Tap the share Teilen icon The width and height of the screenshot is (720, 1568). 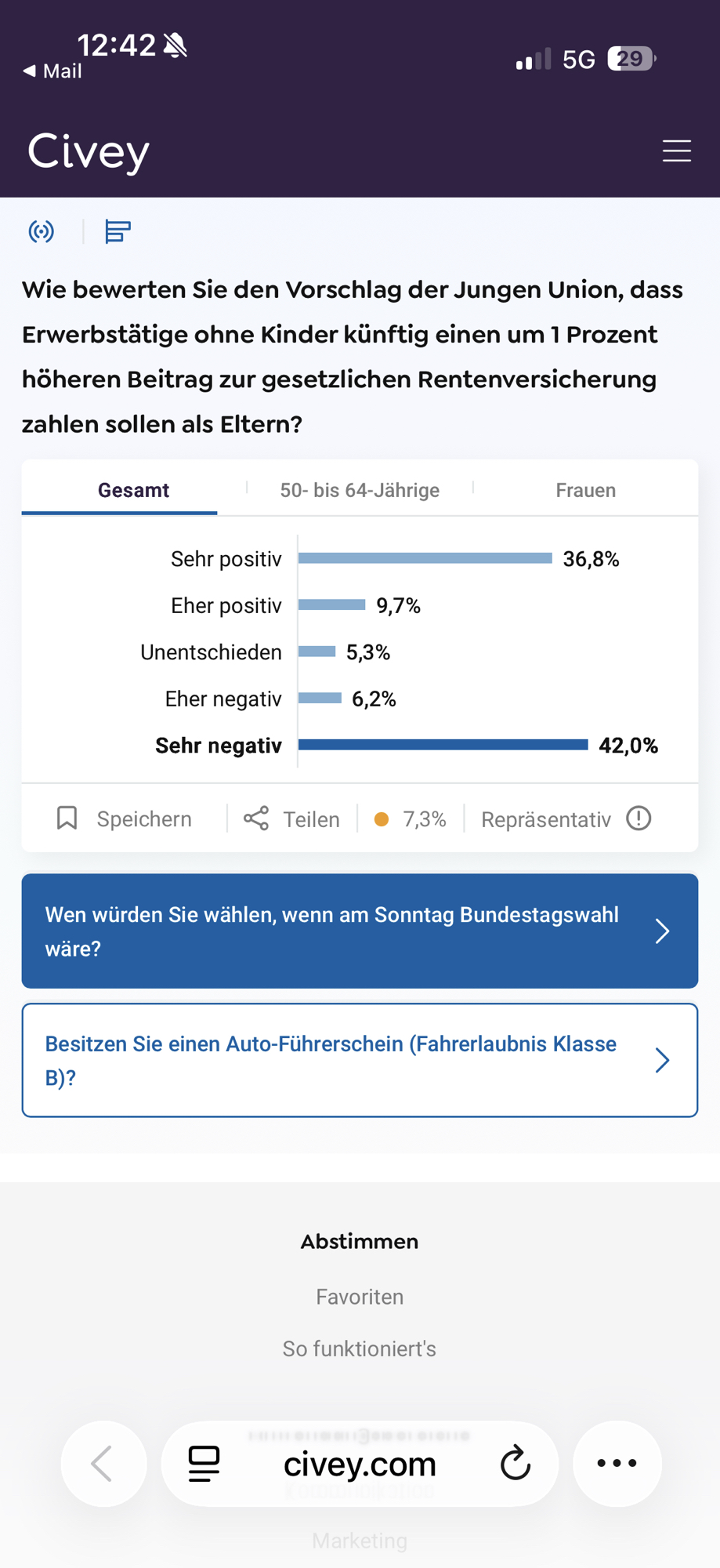point(256,818)
